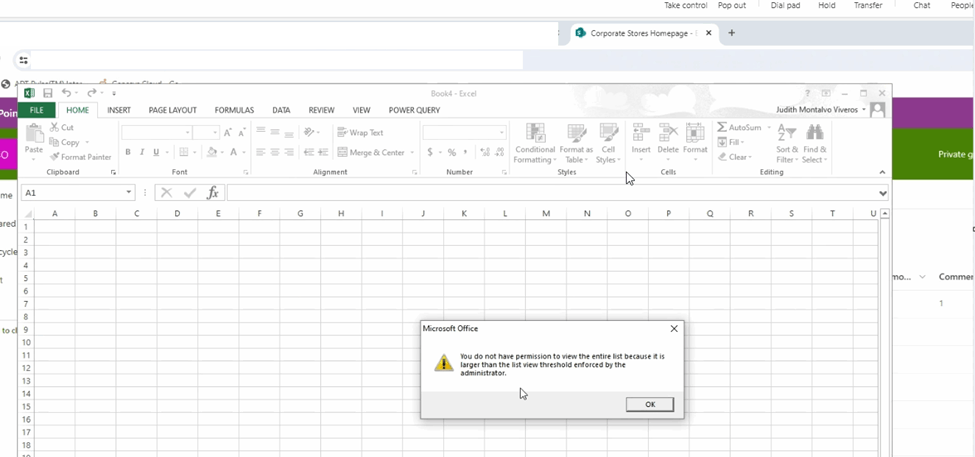Image resolution: width=975 pixels, height=457 pixels.
Task: Select row 5 header
Action: (26, 278)
